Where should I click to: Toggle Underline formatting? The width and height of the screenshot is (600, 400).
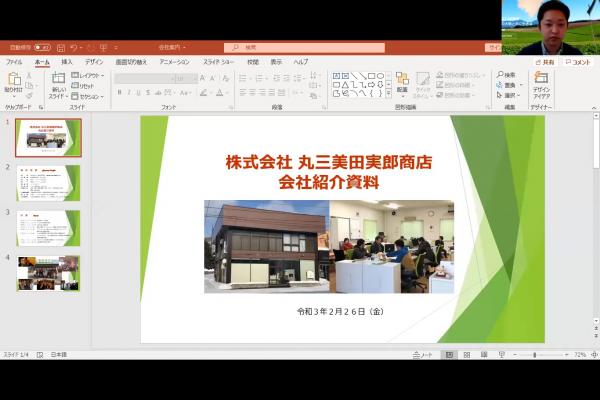[x=139, y=93]
